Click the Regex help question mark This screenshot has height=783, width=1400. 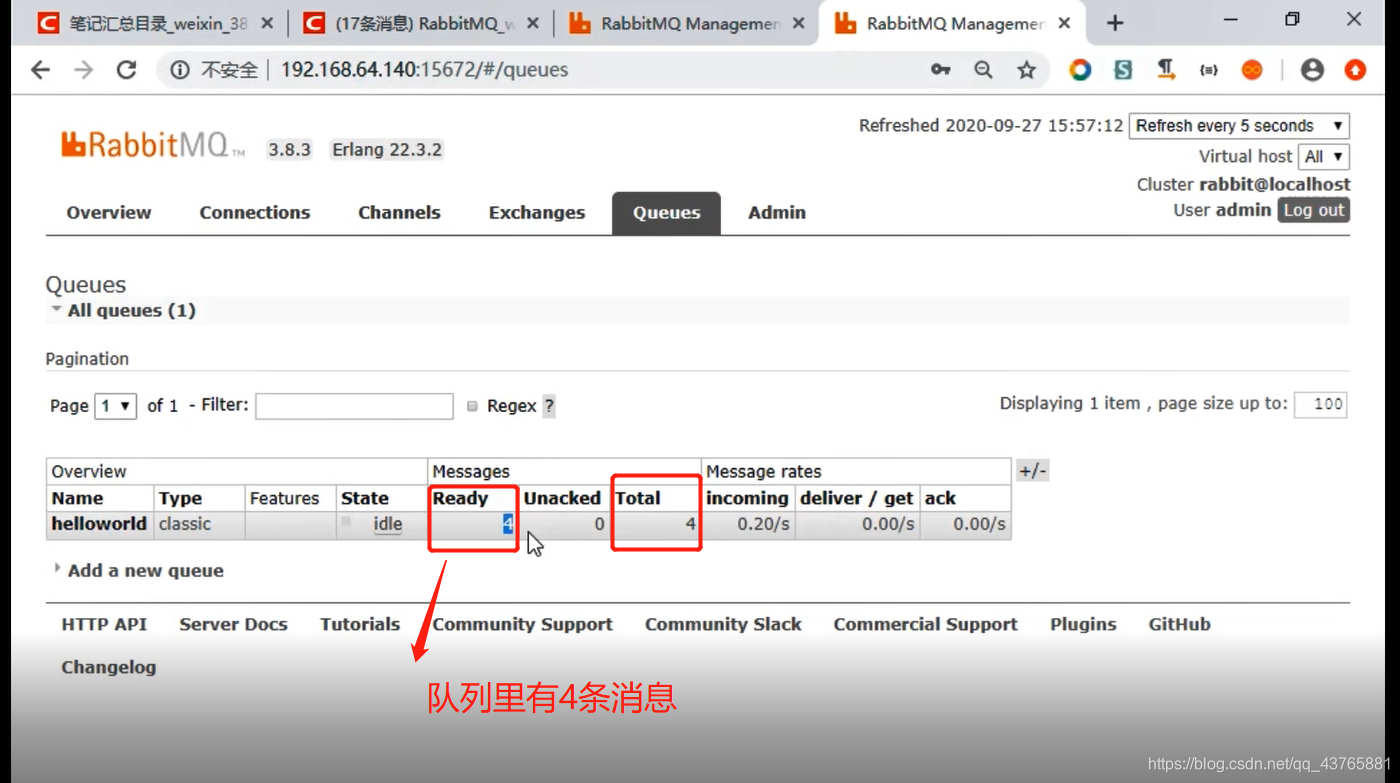pyautogui.click(x=549, y=406)
